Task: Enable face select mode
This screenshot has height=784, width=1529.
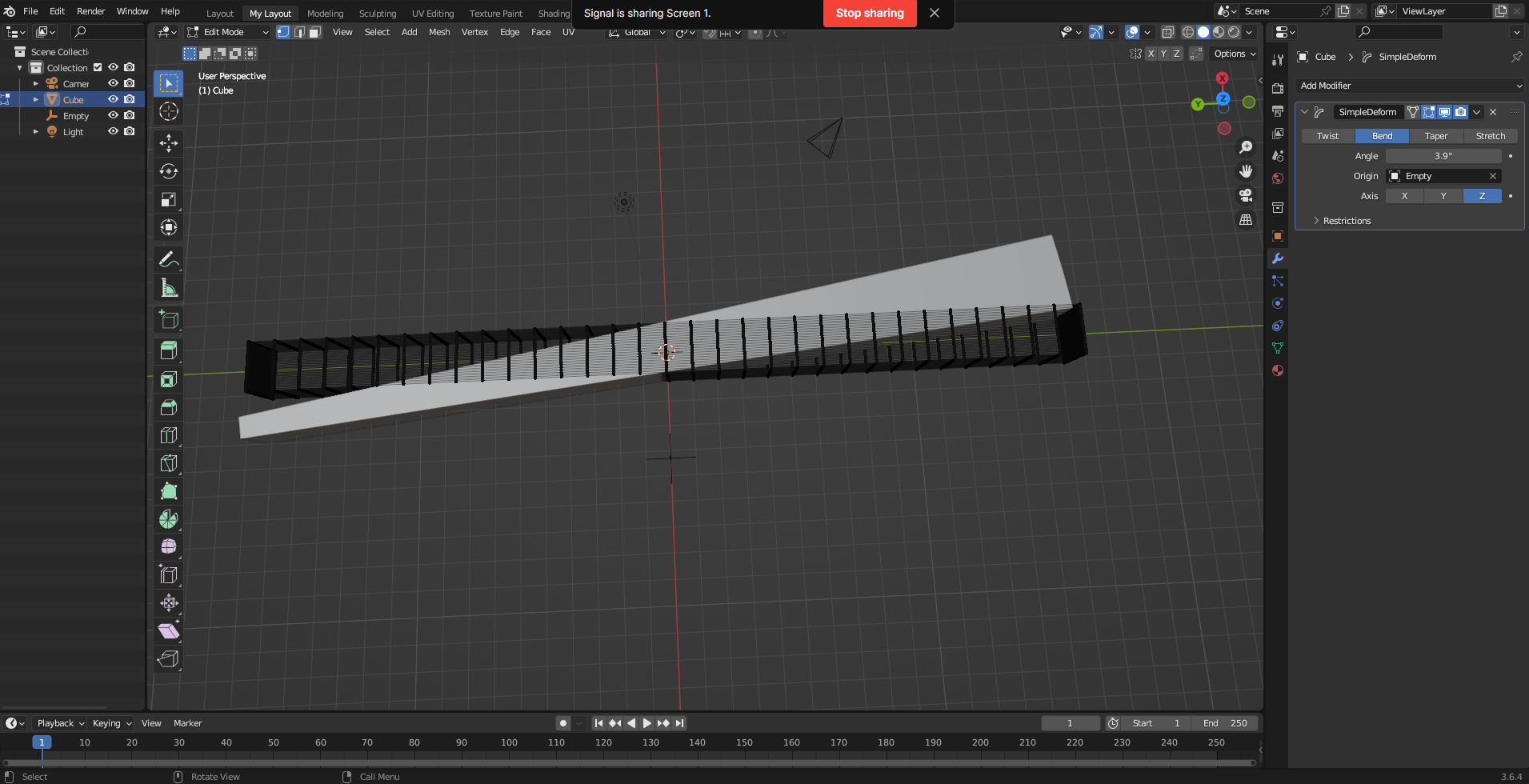Action: [315, 32]
